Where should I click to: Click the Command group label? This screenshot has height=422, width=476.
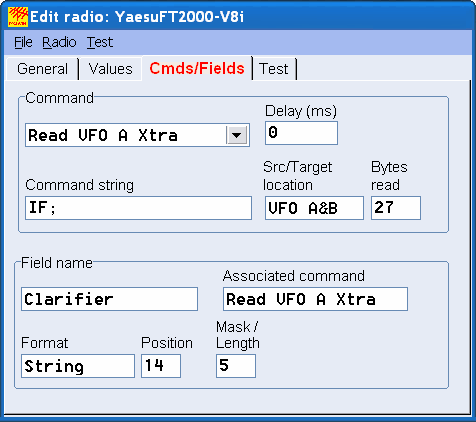coord(60,98)
